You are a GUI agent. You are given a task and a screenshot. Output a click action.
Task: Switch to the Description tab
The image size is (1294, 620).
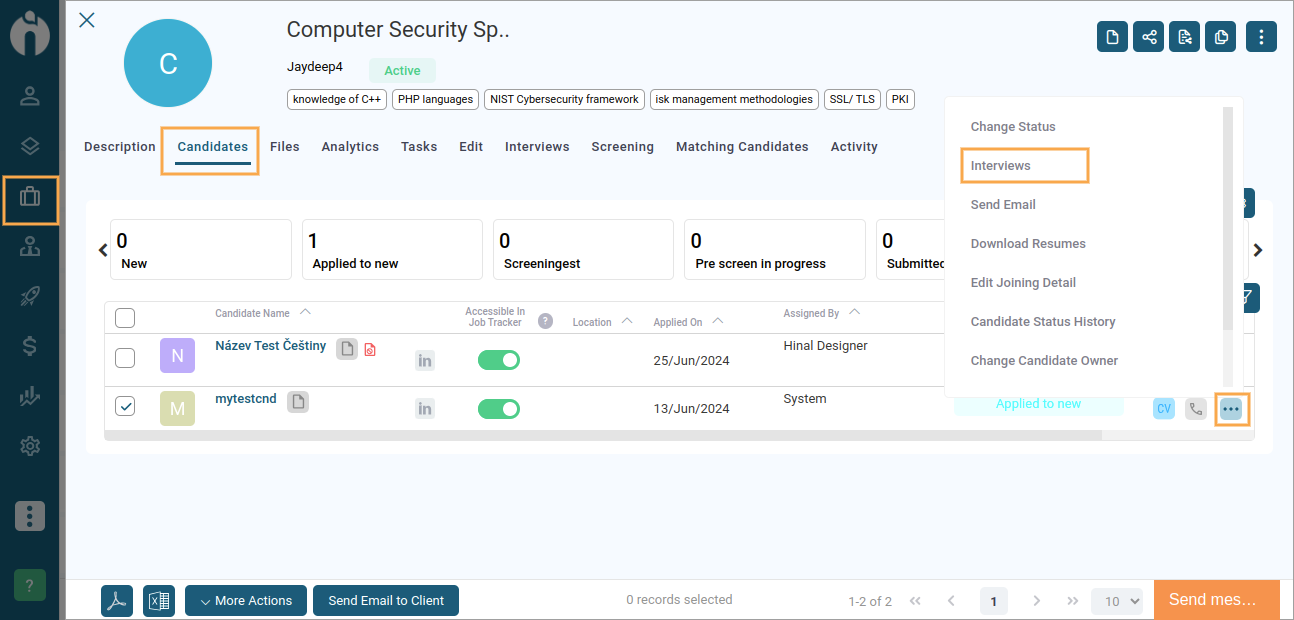click(x=120, y=147)
